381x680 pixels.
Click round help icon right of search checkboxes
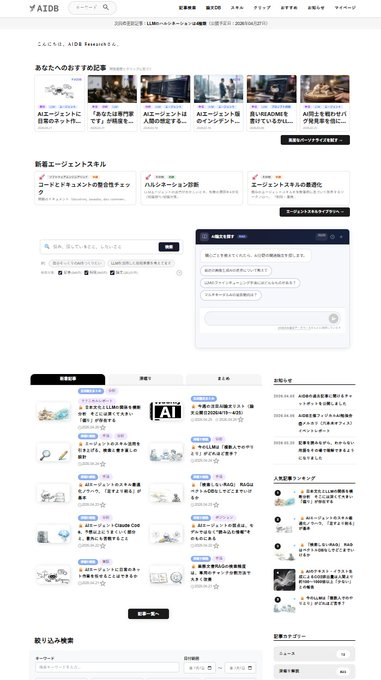[x=179, y=273]
